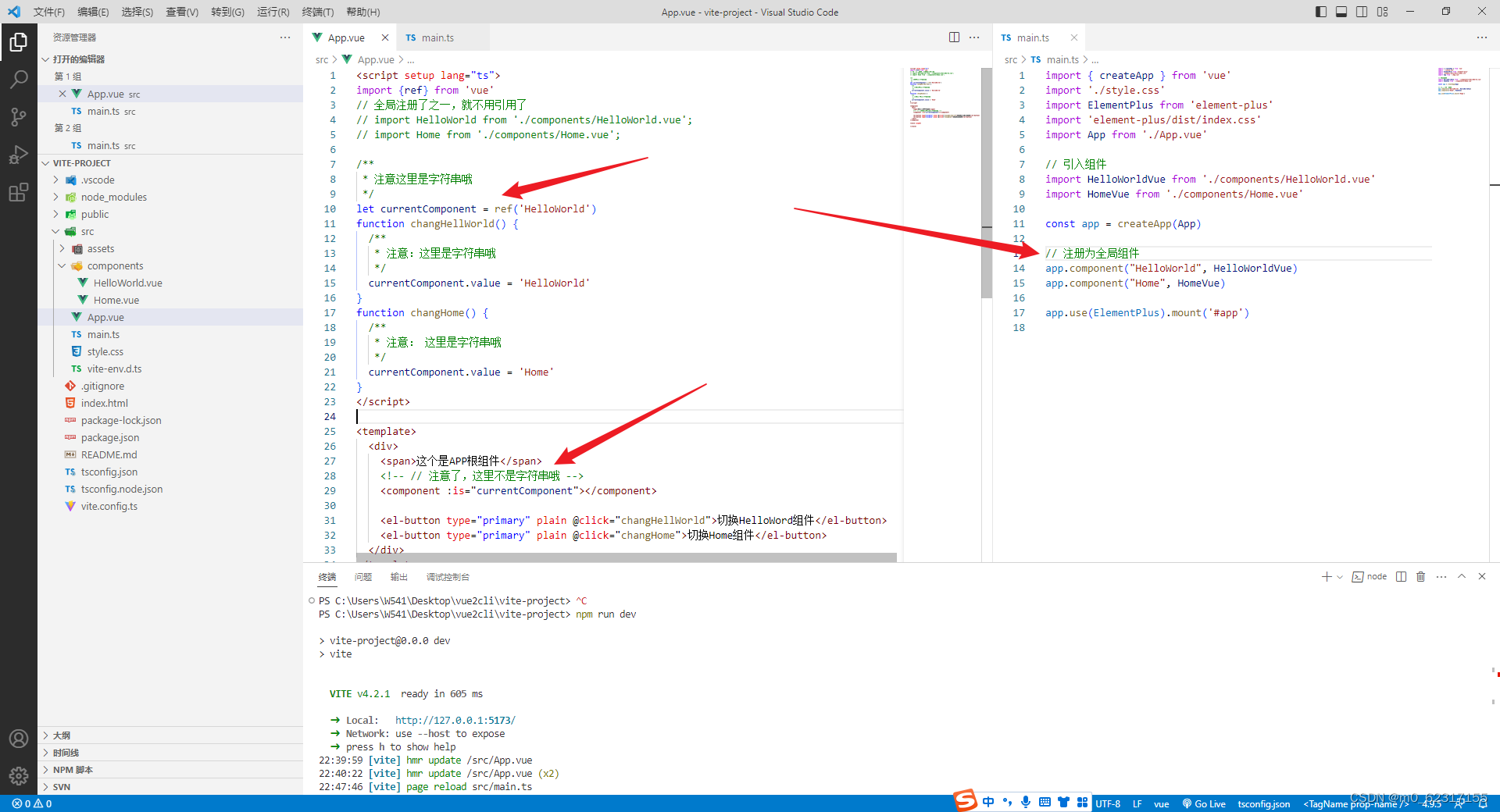Image resolution: width=1500 pixels, height=812 pixels.
Task: Expand the NPM 脚本 section
Action: [170, 770]
